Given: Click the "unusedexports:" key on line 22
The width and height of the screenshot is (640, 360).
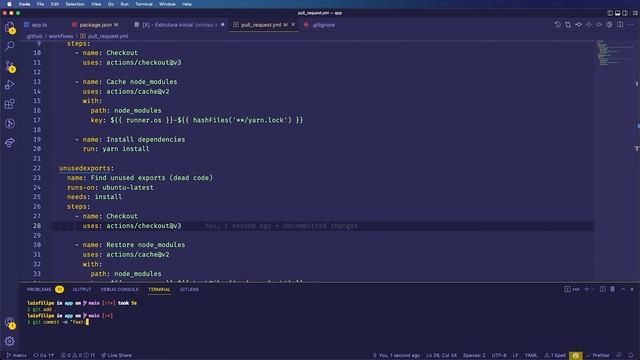Looking at the screenshot, I should 87,168.
